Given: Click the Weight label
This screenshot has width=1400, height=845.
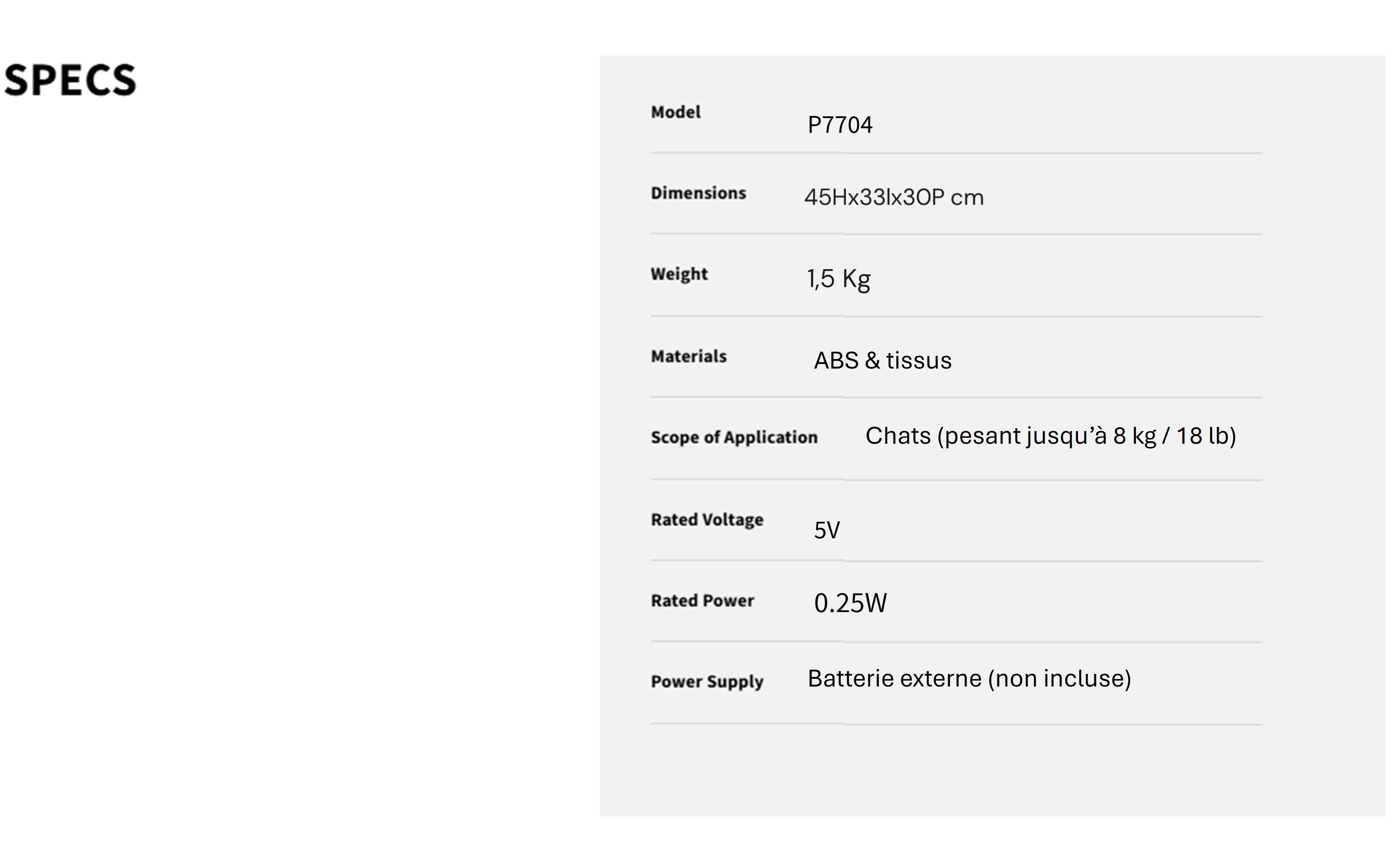Looking at the screenshot, I should 679,274.
